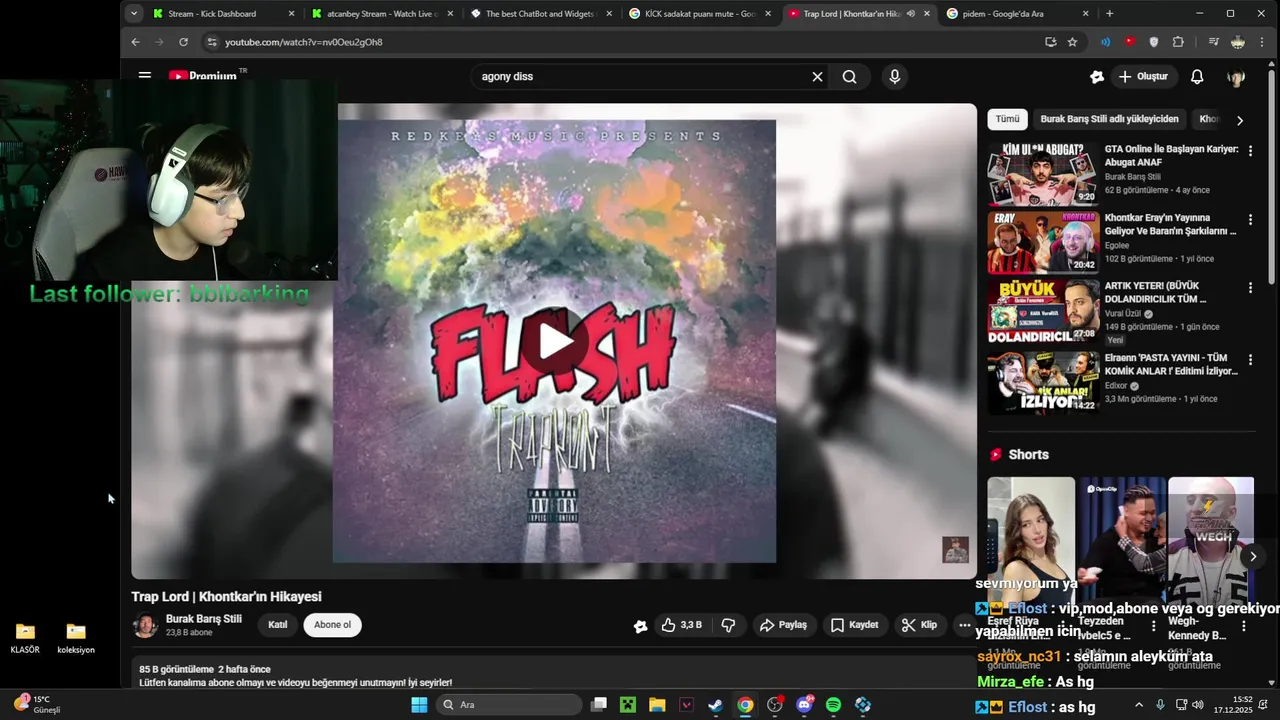This screenshot has width=1280, height=720.
Task: Switch to The best ChatBot tab
Action: (541, 14)
